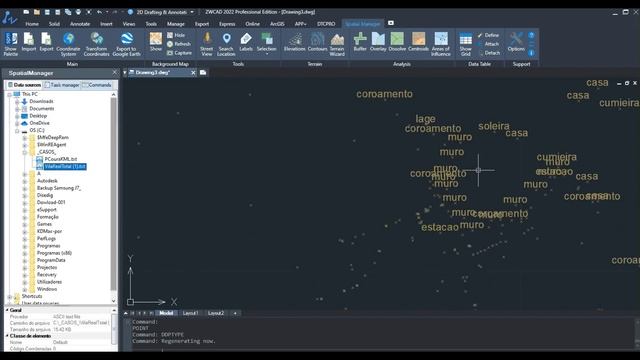Viewport: 640px width, 360px height.
Task: Open Coordinate System settings
Action: 68,44
